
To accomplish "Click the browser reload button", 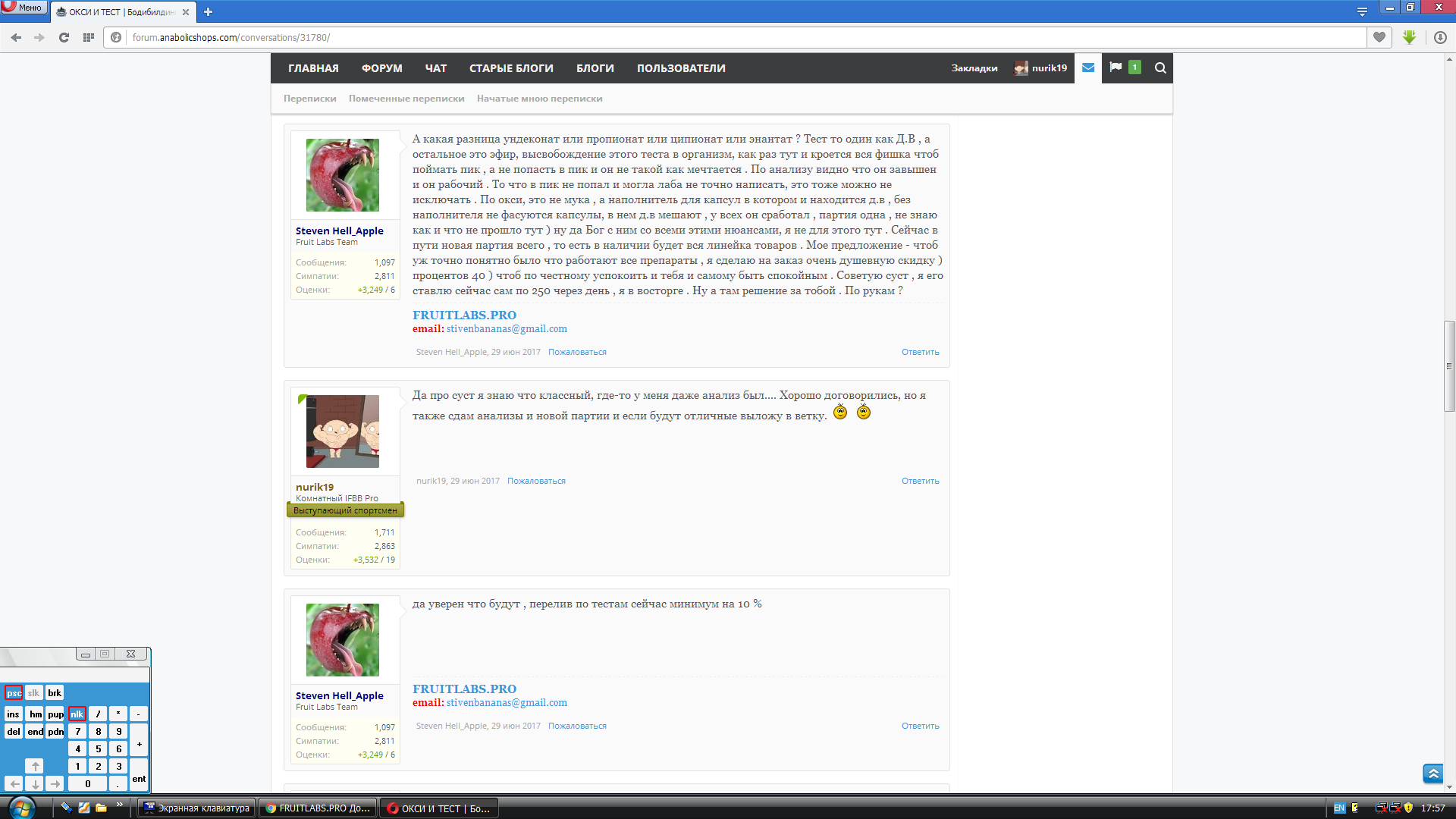I will click(64, 37).
